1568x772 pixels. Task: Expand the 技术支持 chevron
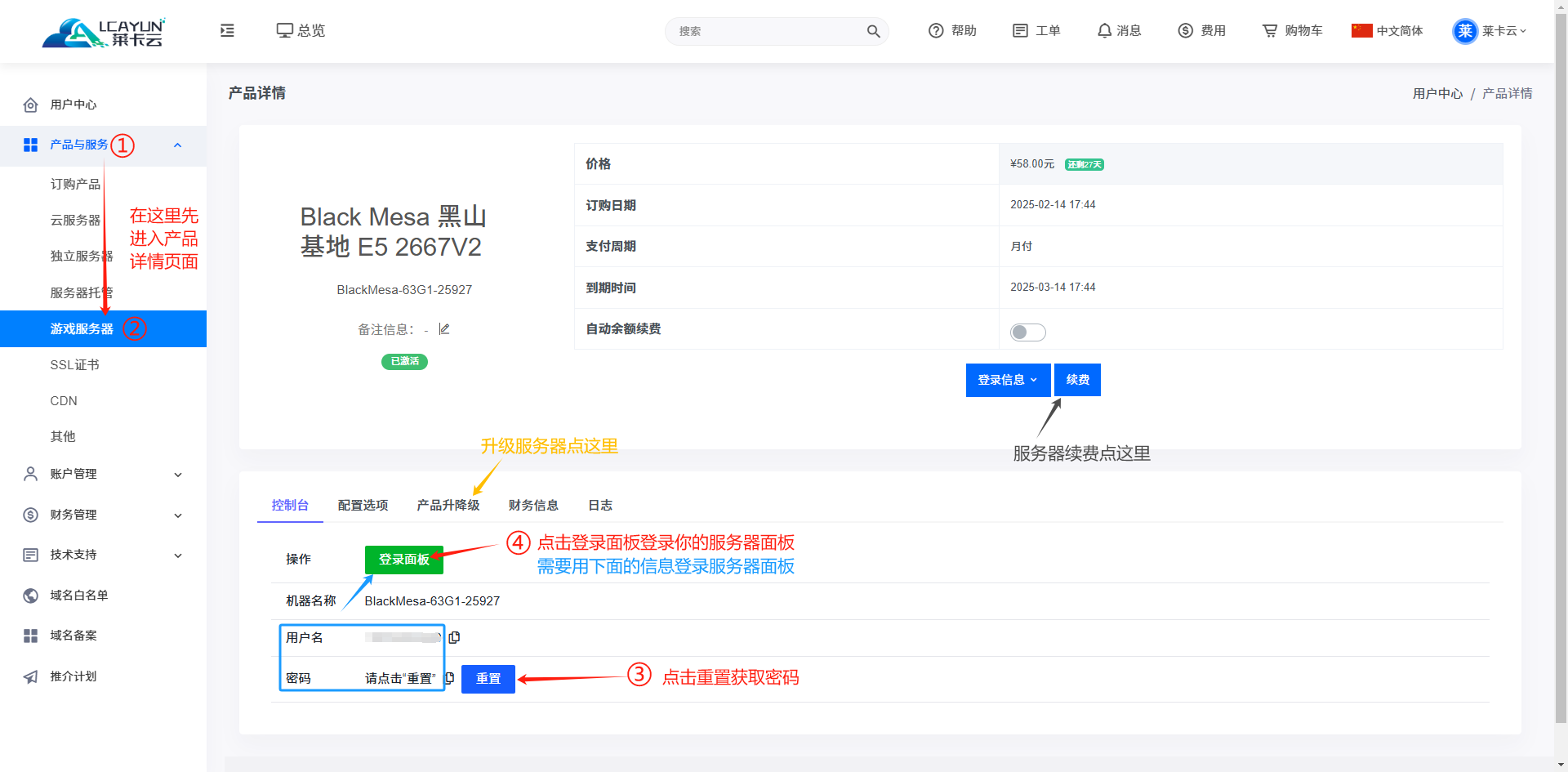point(178,556)
